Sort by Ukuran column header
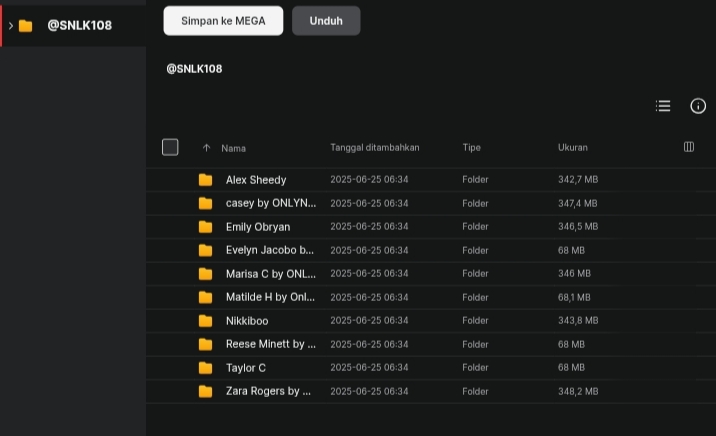716x436 pixels. 573,147
